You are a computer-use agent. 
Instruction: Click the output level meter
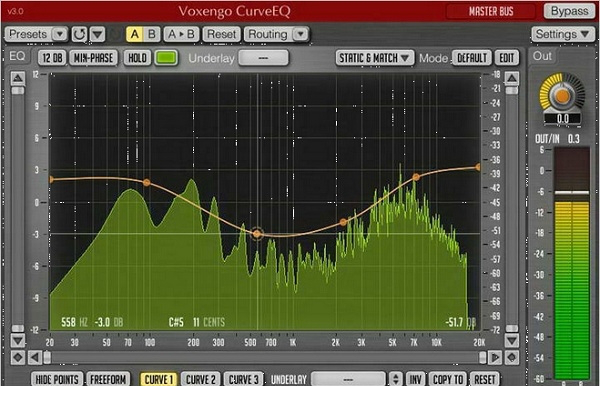(x=572, y=264)
